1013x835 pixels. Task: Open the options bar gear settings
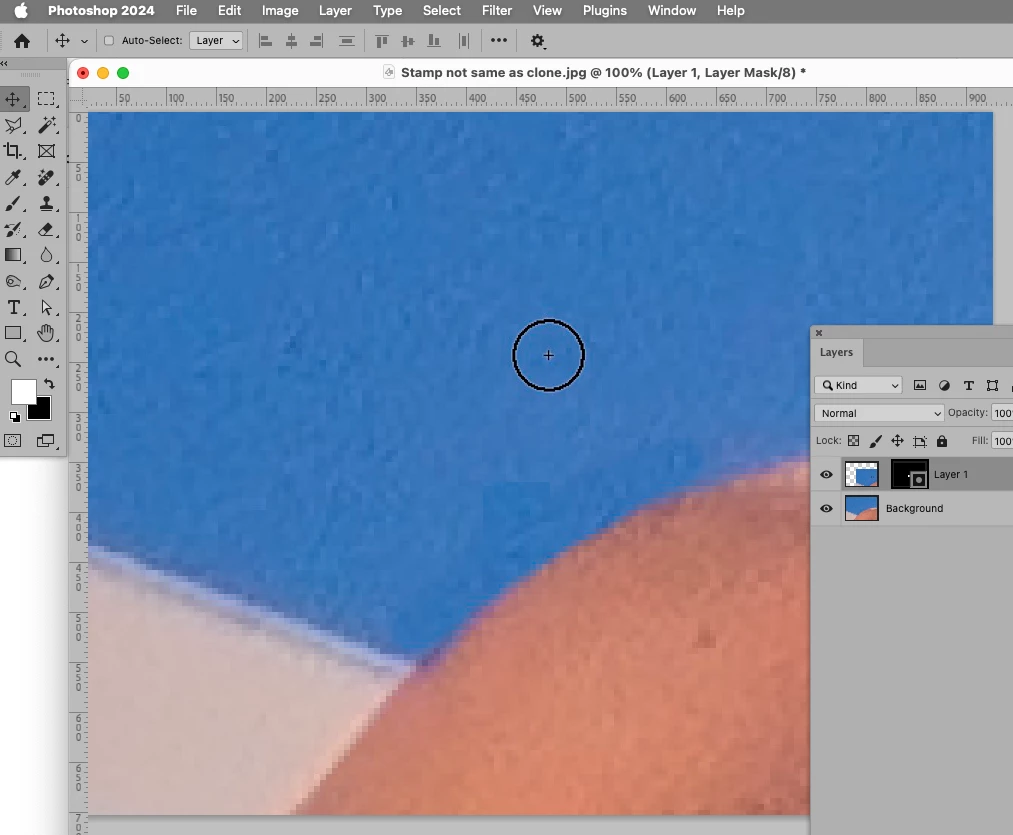538,41
